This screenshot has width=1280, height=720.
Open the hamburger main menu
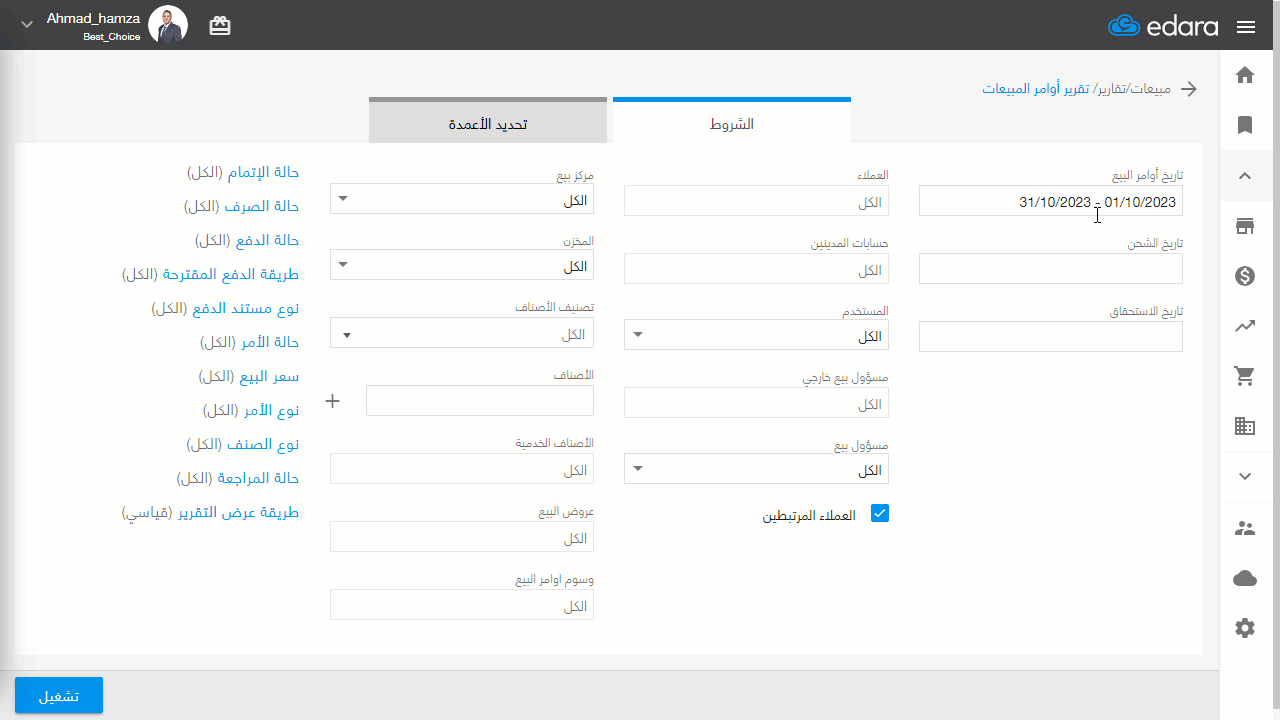pos(1246,27)
